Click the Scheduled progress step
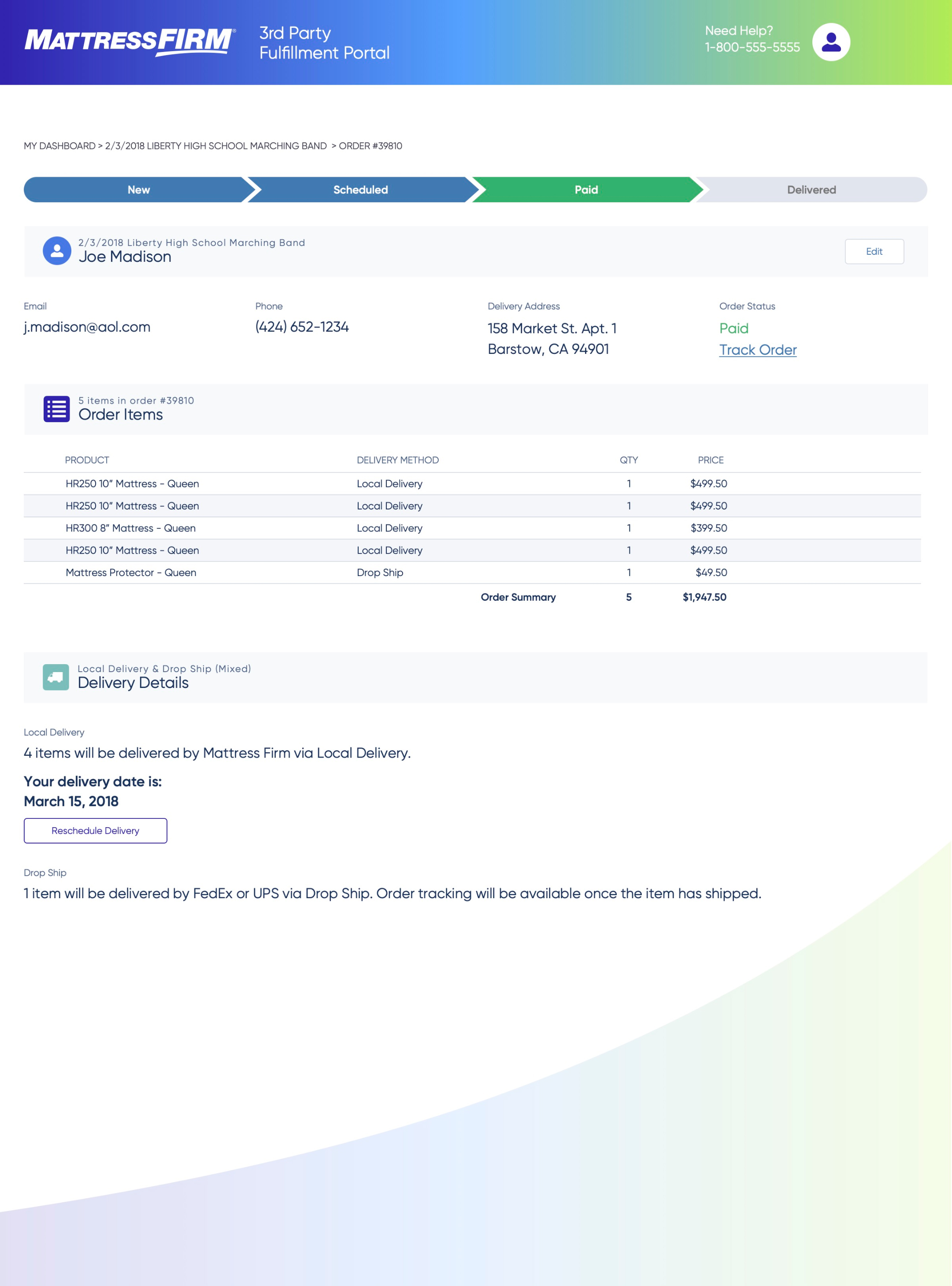Screen dimensions: 952x1286 coord(360,189)
